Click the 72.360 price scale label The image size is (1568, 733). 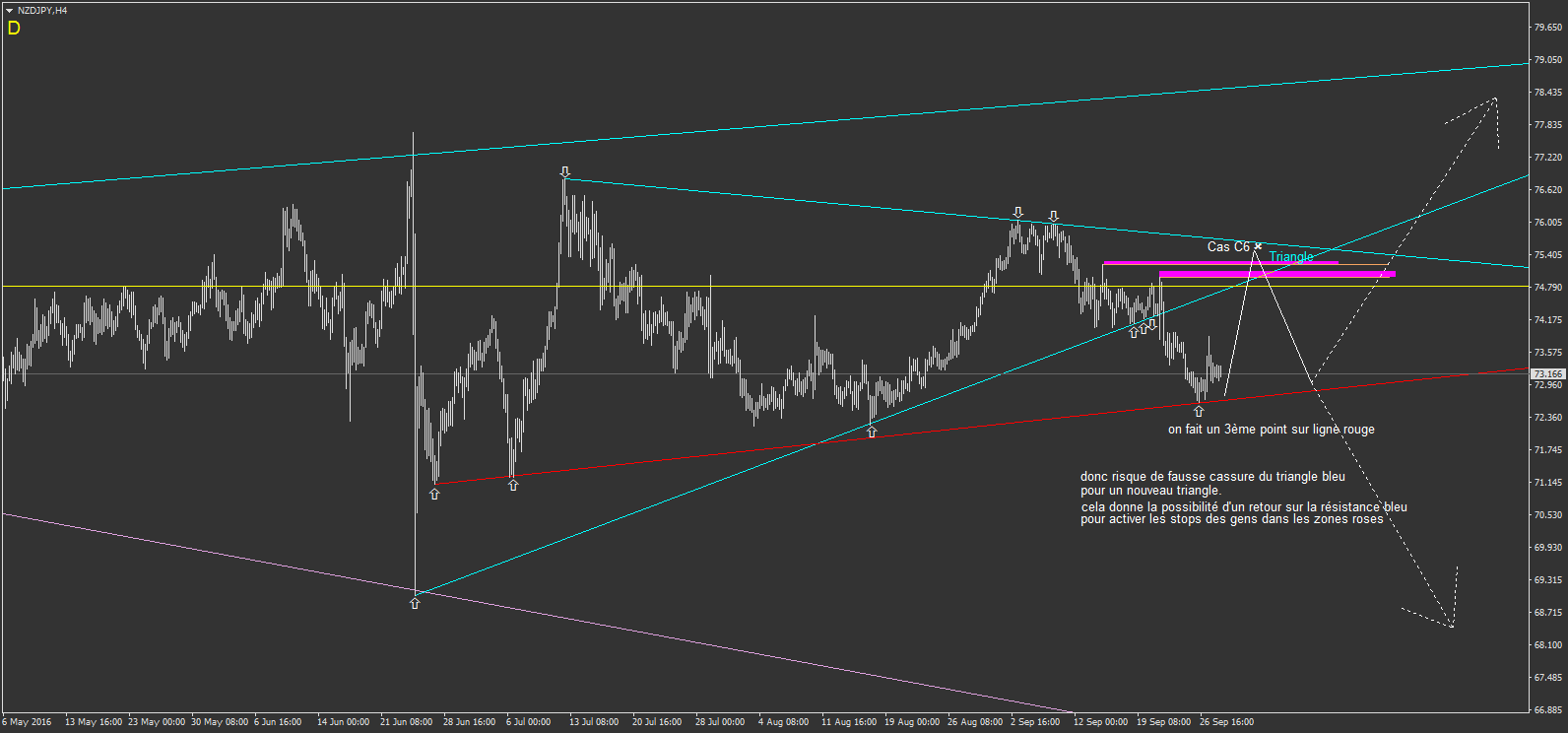[1547, 418]
